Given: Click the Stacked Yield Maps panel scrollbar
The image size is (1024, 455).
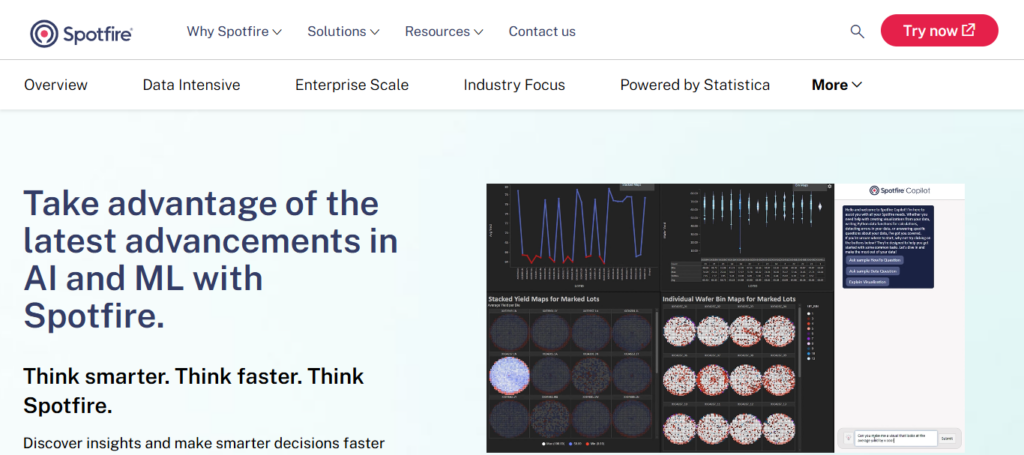Looking at the screenshot, I should tap(657, 341).
